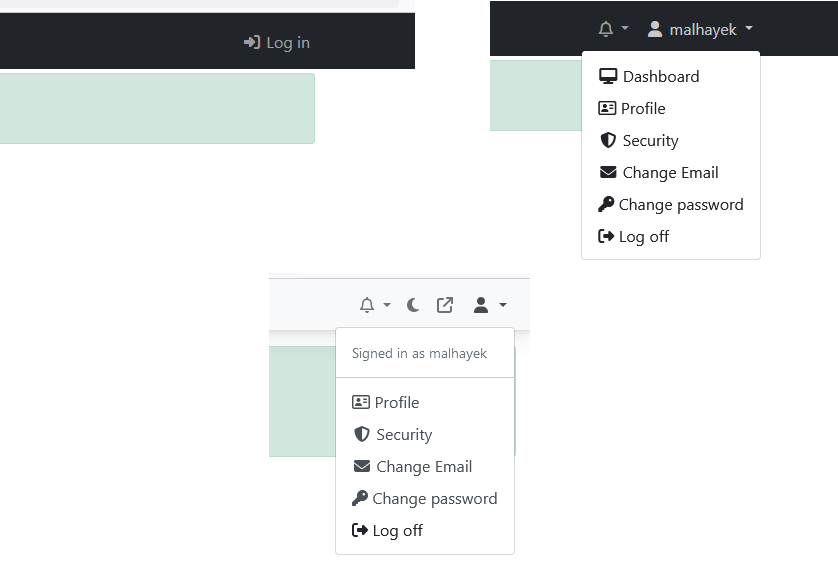Click the Dashboard monitor icon
Image resolution: width=838 pixels, height=561 pixels.
[608, 76]
